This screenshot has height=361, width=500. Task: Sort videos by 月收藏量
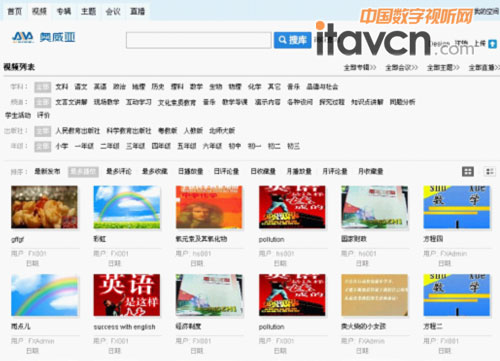371,171
